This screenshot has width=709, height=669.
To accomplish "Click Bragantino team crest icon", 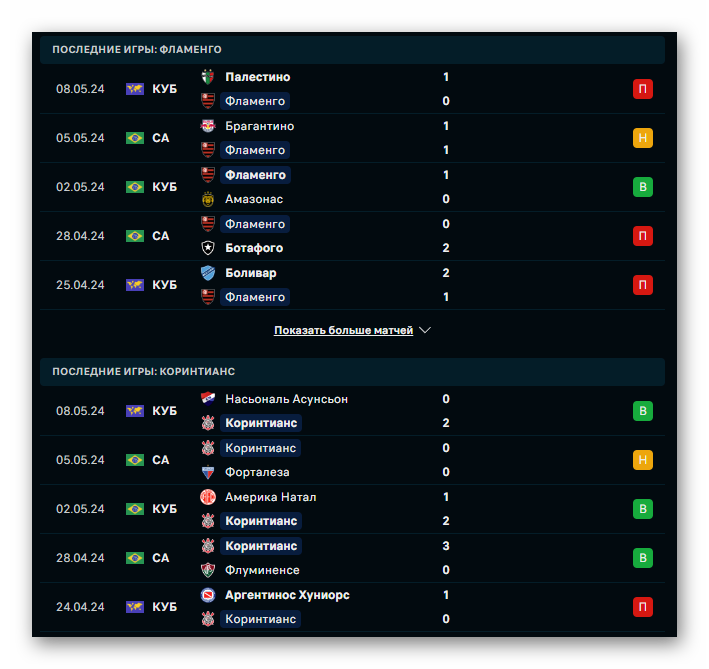I will coord(208,126).
